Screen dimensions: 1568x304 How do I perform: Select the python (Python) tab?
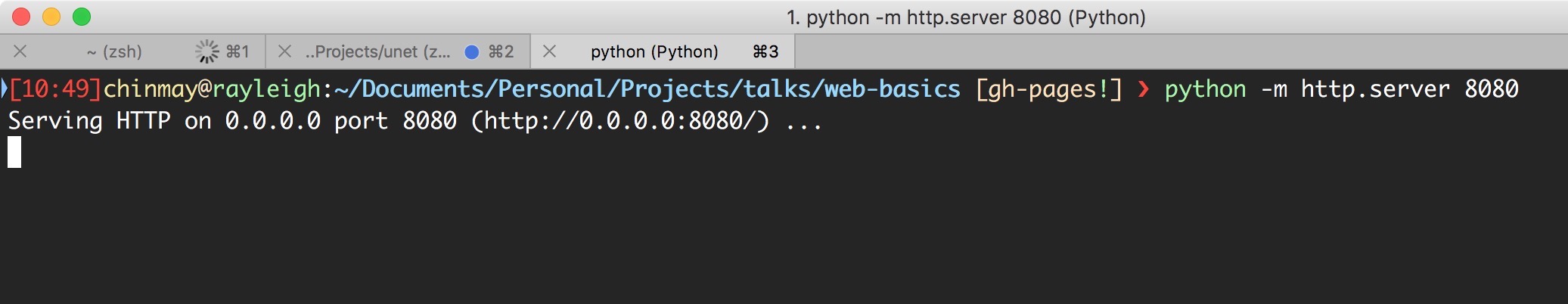(x=654, y=51)
